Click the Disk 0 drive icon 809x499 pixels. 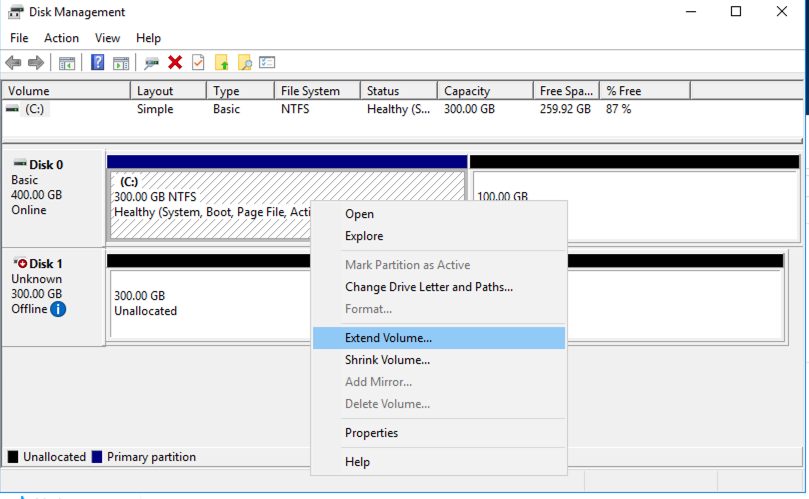coord(20,164)
